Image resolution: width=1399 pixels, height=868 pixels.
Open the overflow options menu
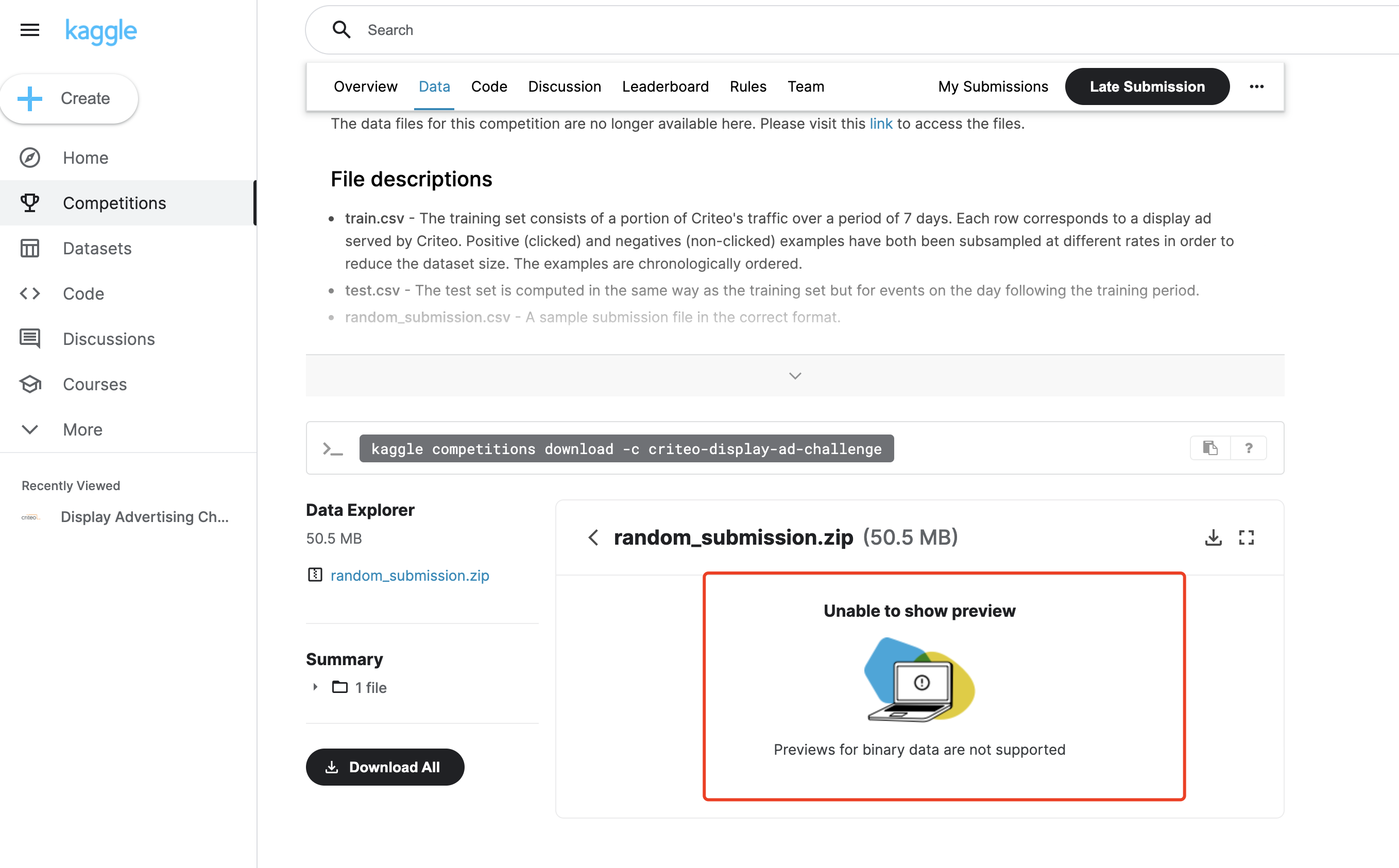coord(1256,86)
